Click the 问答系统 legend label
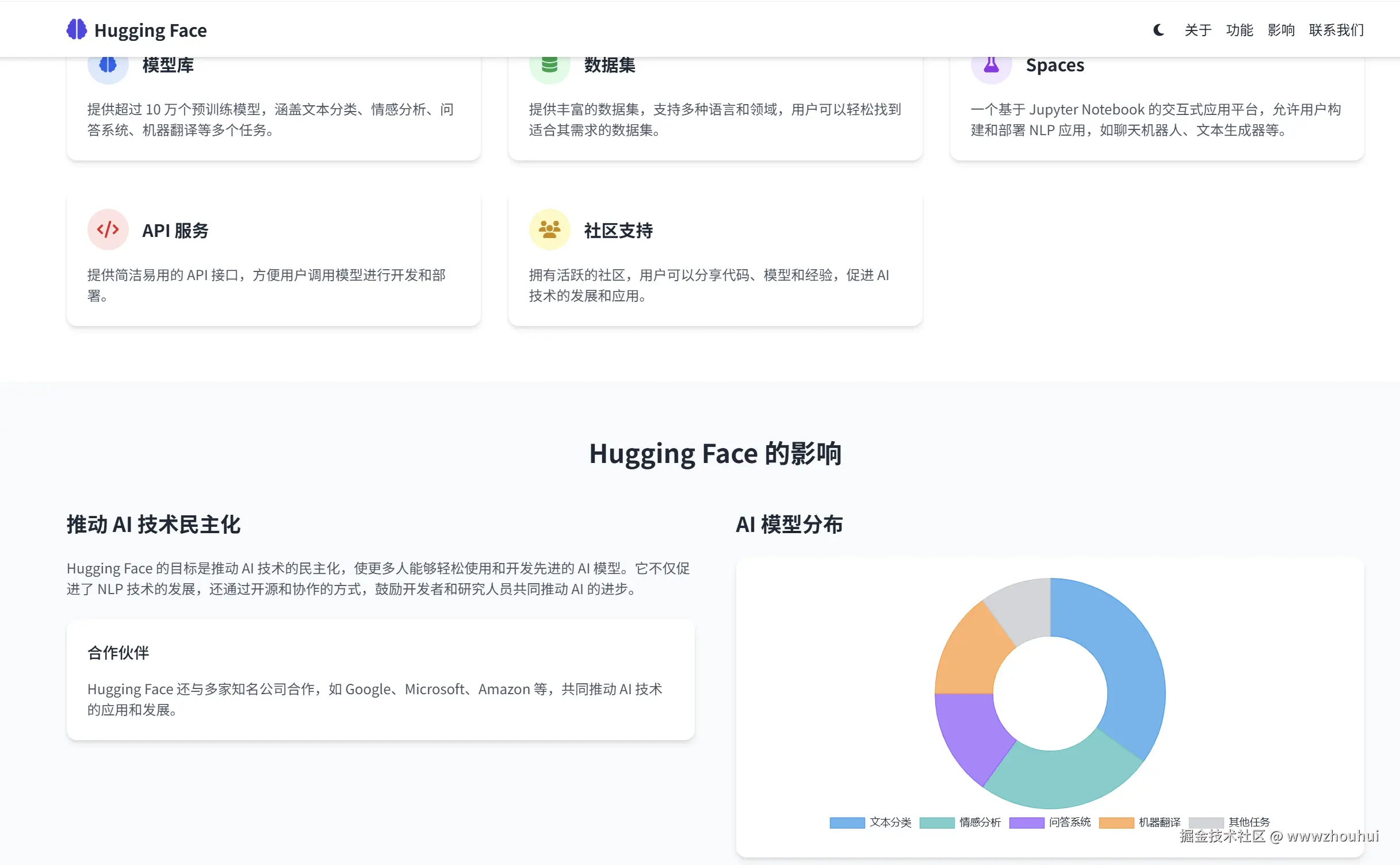1400x865 pixels. coord(1070,822)
